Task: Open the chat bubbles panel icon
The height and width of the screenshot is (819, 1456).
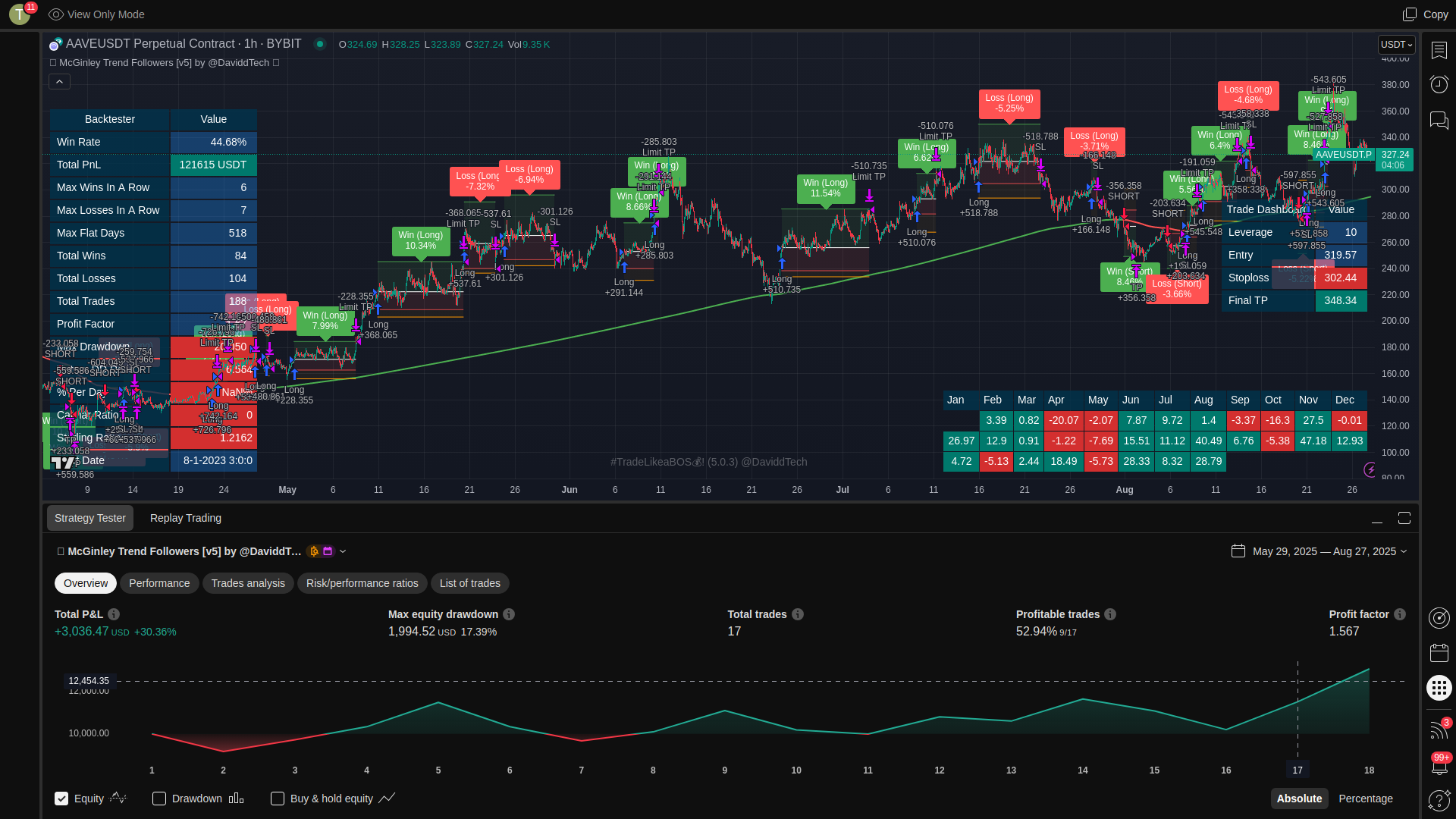Action: 1439,120
